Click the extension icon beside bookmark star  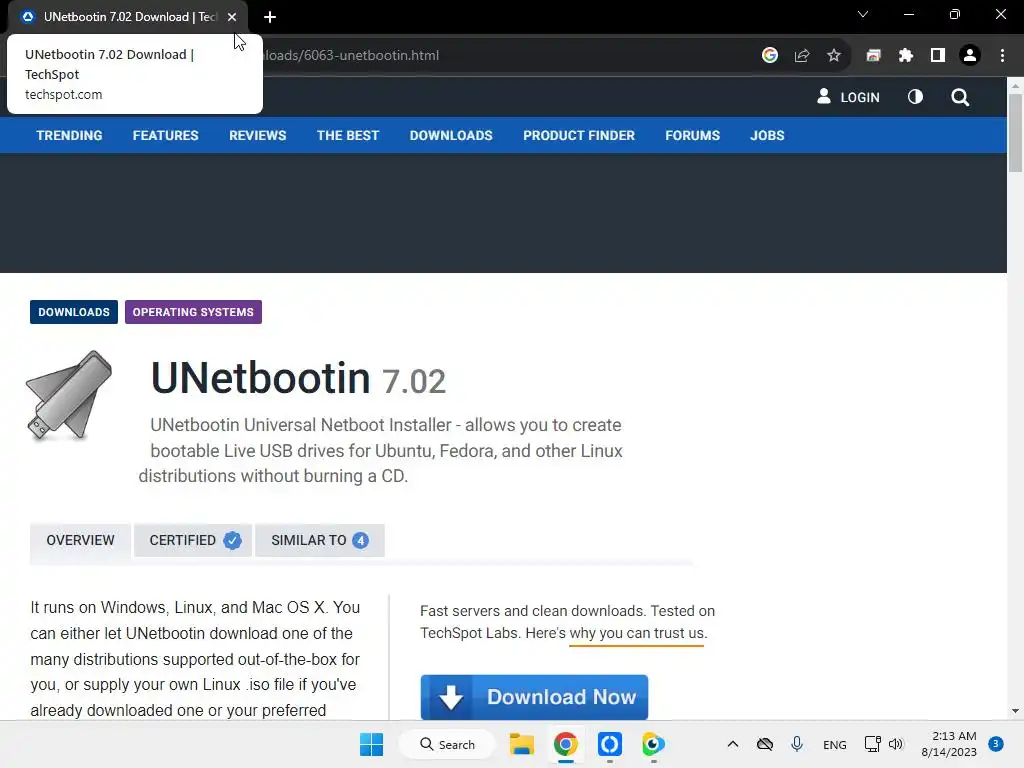tap(874, 56)
